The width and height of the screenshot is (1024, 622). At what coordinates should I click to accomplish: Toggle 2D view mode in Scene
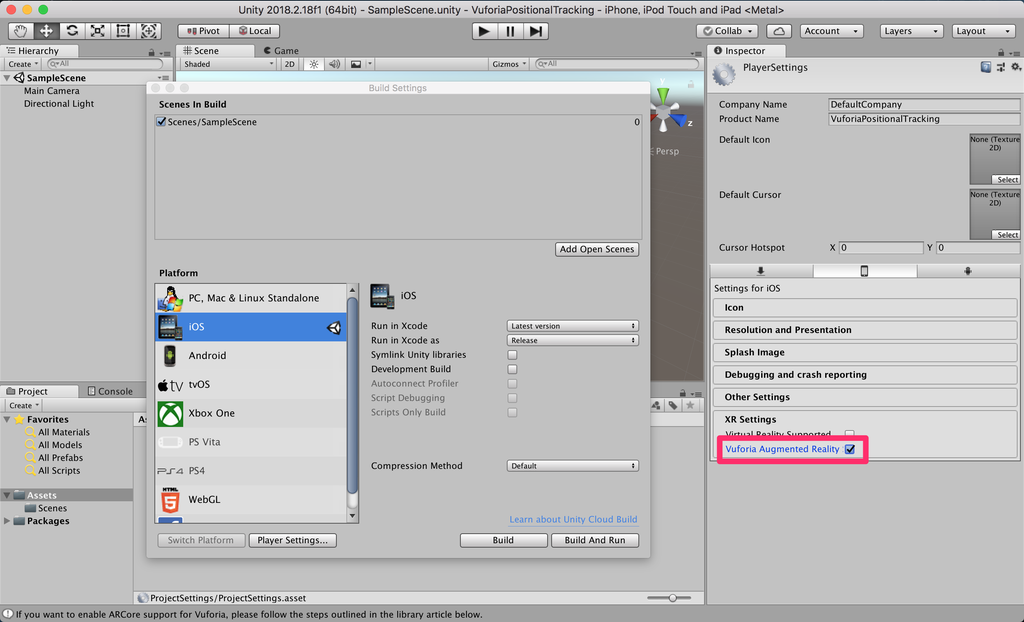click(x=289, y=64)
